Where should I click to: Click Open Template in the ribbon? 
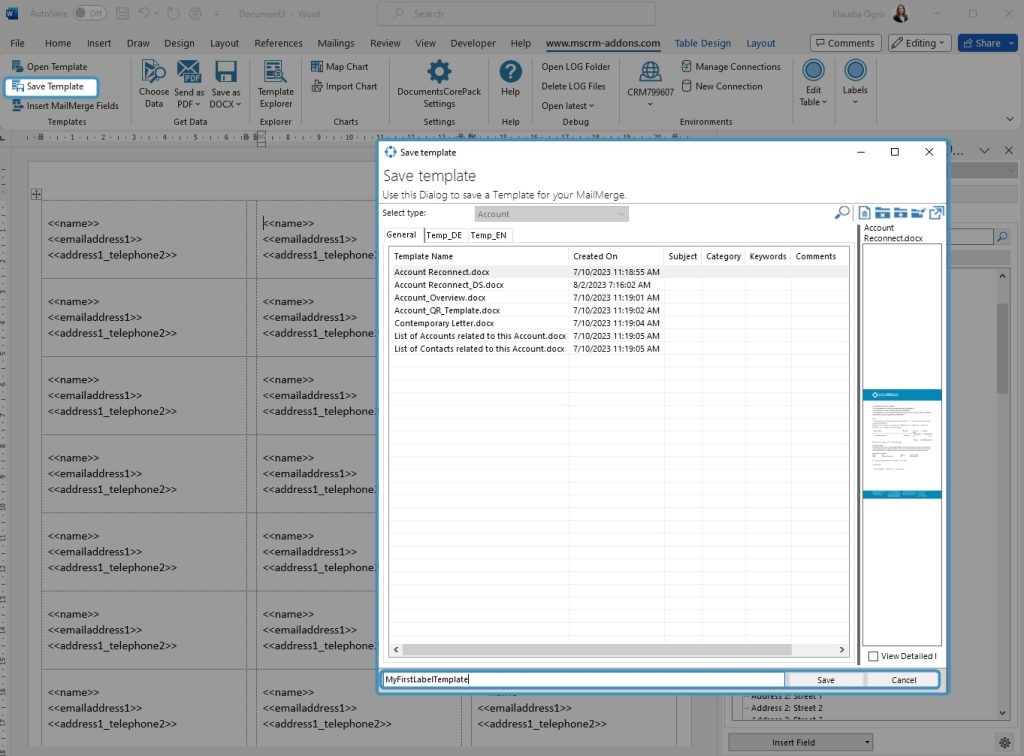[x=50, y=67]
